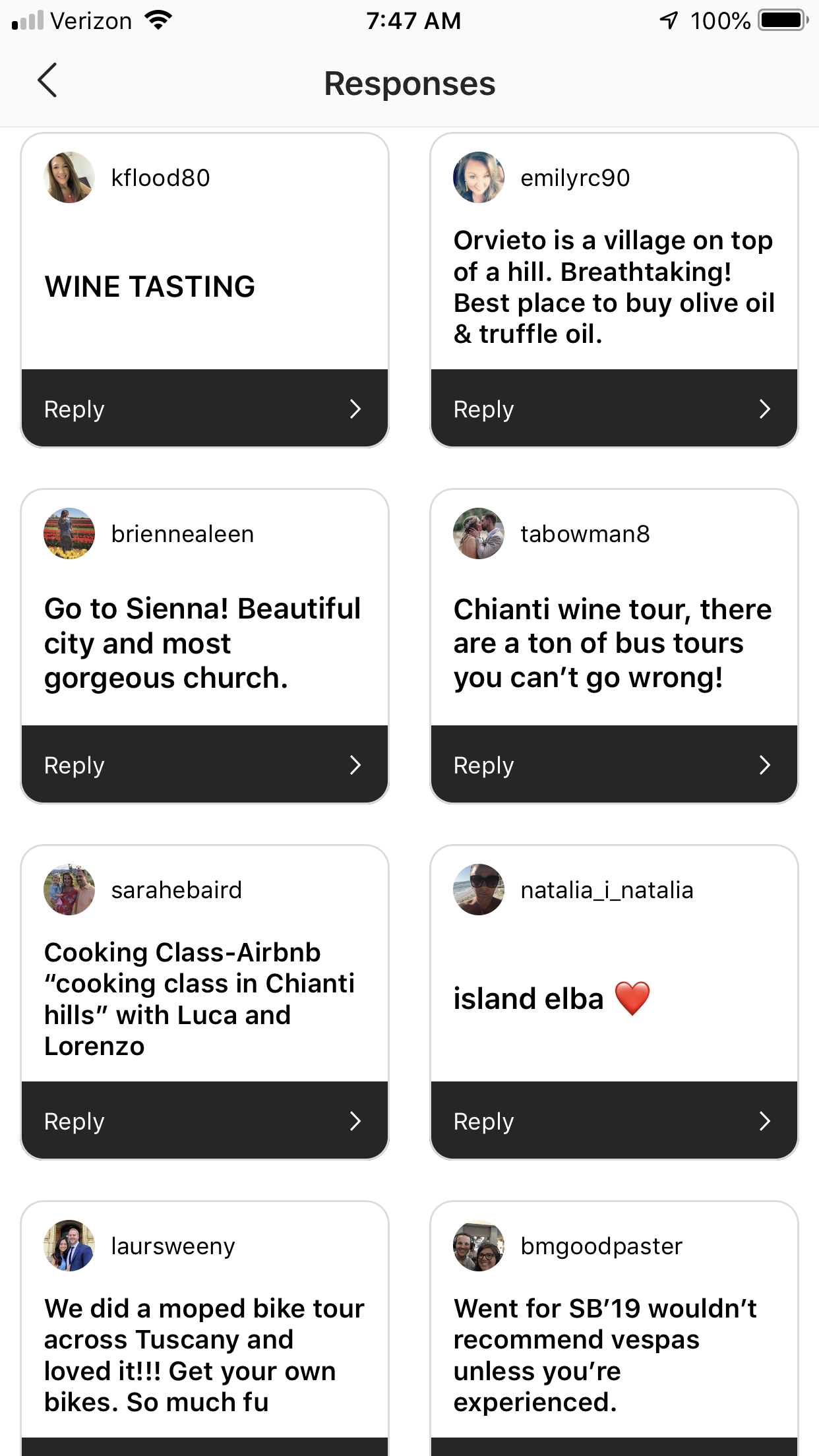
Task: Tap the back arrow in header
Action: click(47, 81)
